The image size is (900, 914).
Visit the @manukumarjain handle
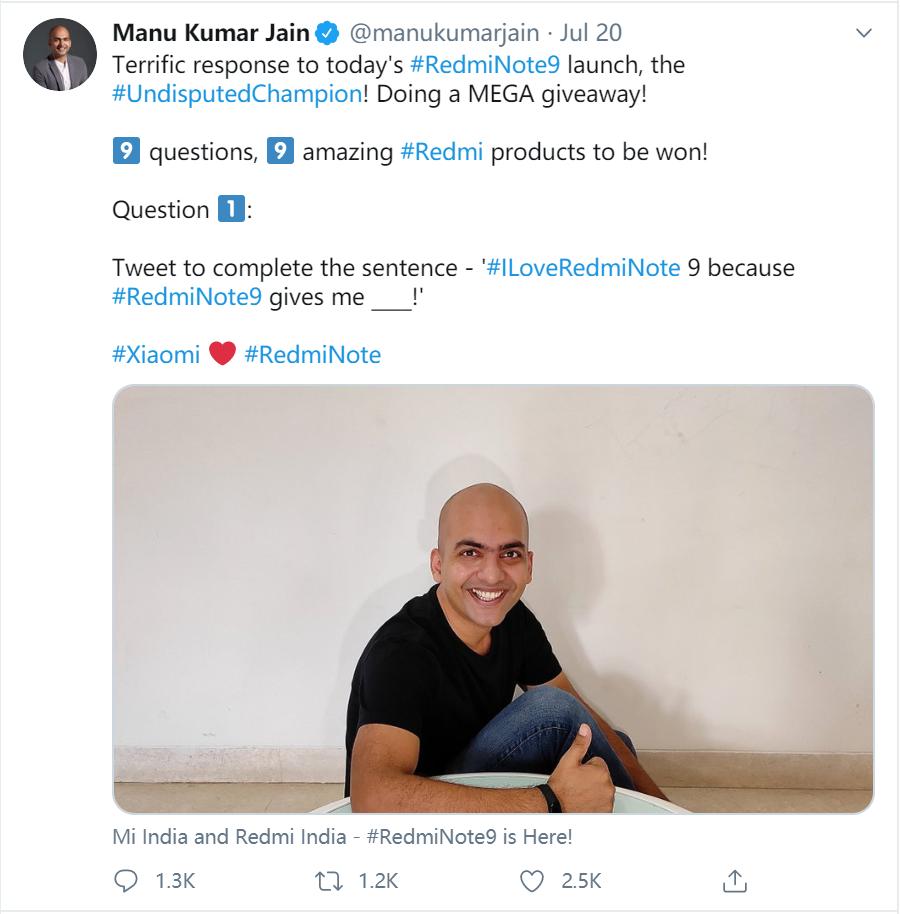pos(443,33)
